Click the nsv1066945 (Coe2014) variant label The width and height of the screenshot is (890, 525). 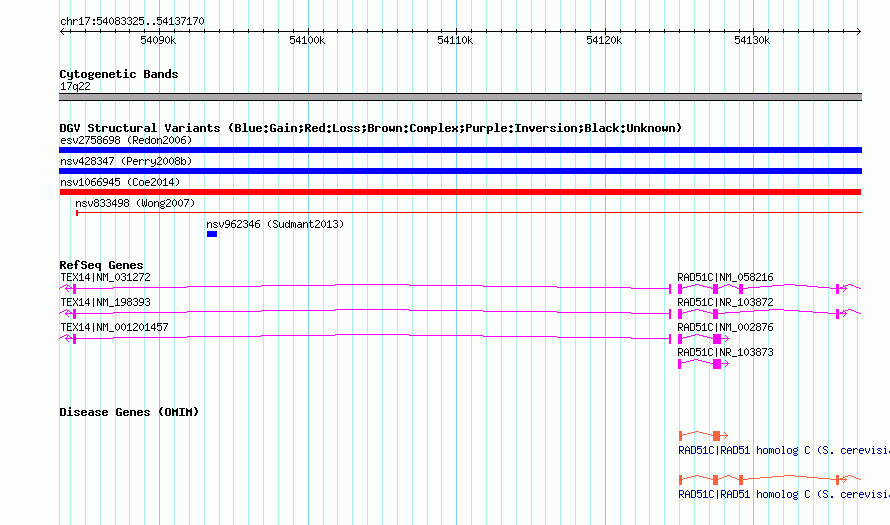pos(120,182)
